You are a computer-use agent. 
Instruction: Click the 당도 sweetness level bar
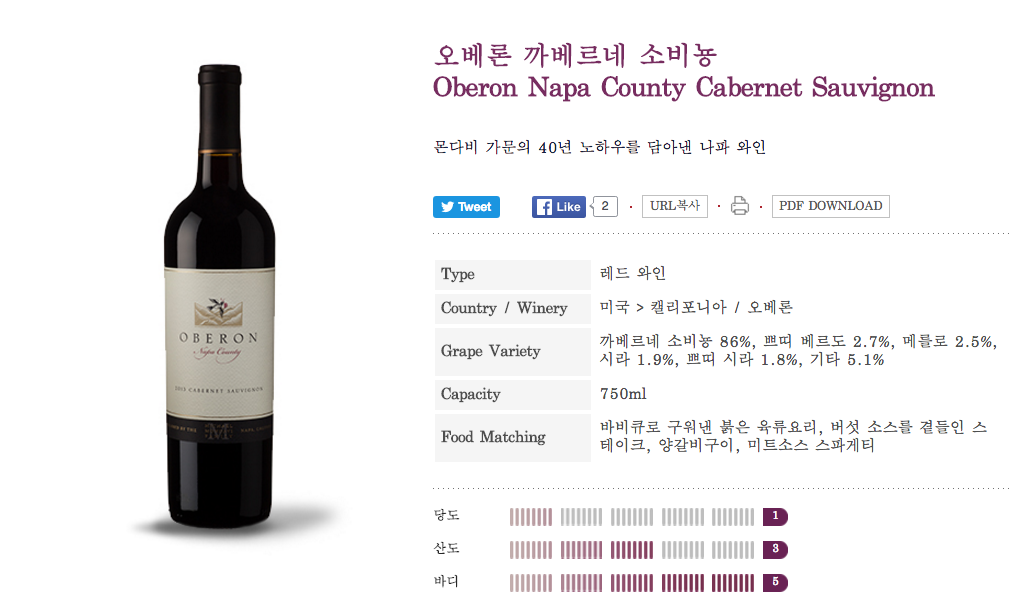tap(631, 517)
